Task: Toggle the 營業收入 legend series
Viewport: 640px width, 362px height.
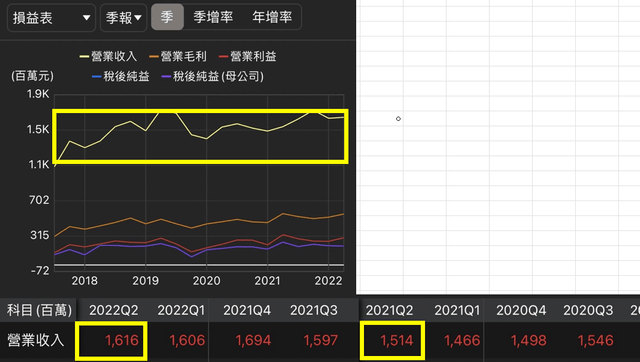Action: [108, 56]
